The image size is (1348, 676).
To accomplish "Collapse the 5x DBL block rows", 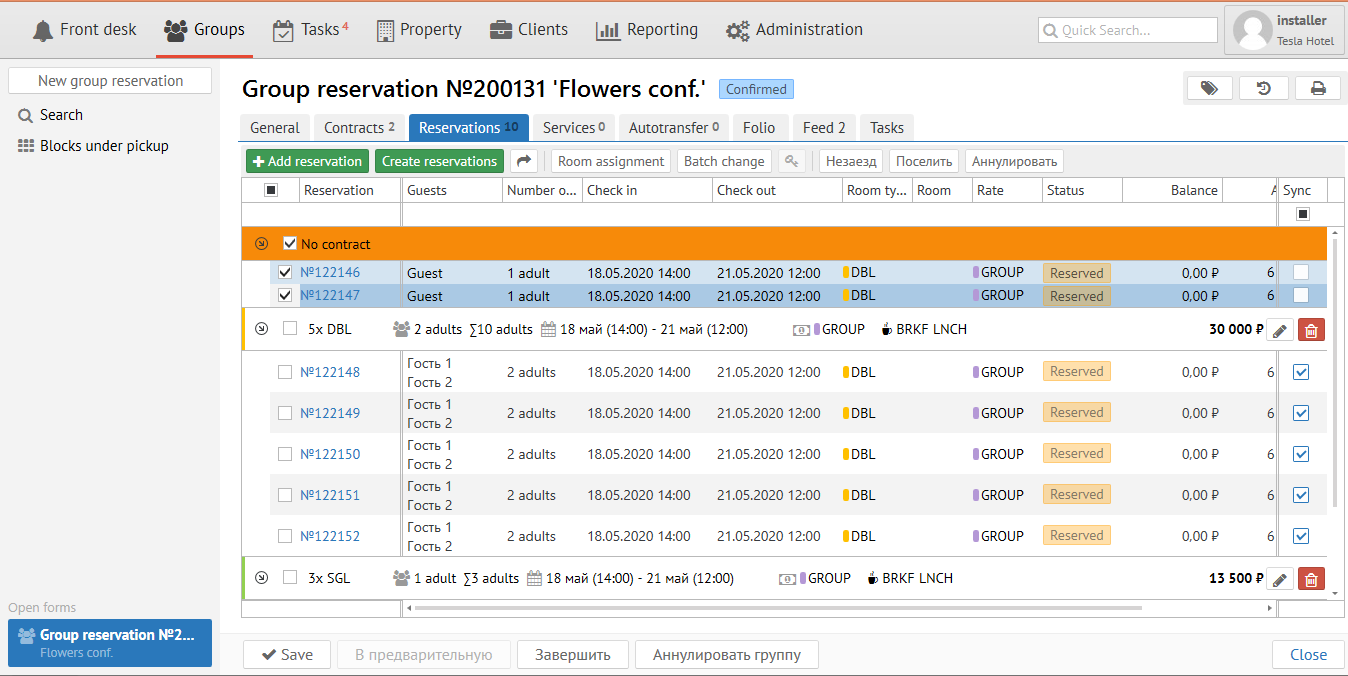I will coord(262,328).
